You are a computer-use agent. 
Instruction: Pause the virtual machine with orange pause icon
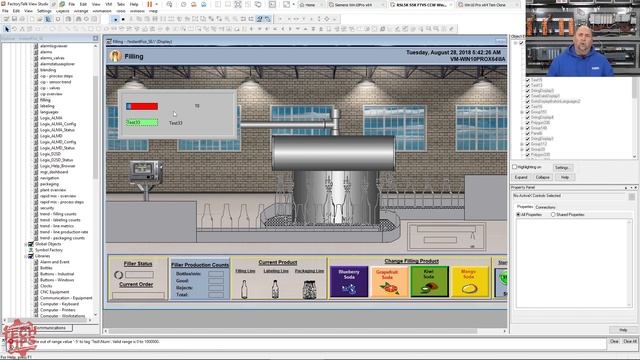(x=149, y=4)
